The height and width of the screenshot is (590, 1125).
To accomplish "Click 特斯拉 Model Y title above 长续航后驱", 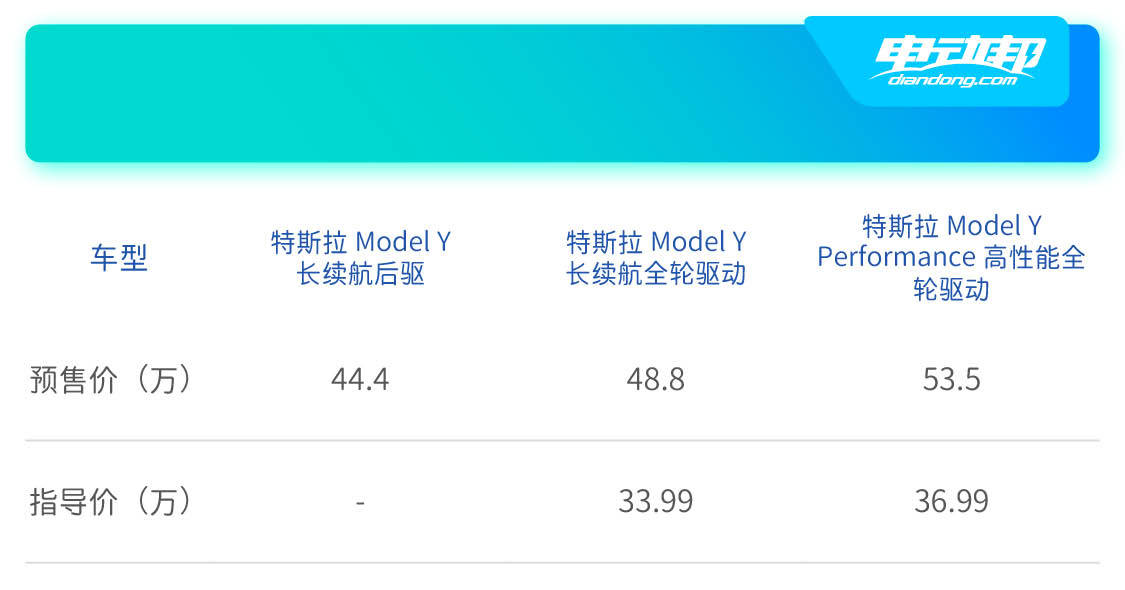I will (360, 242).
